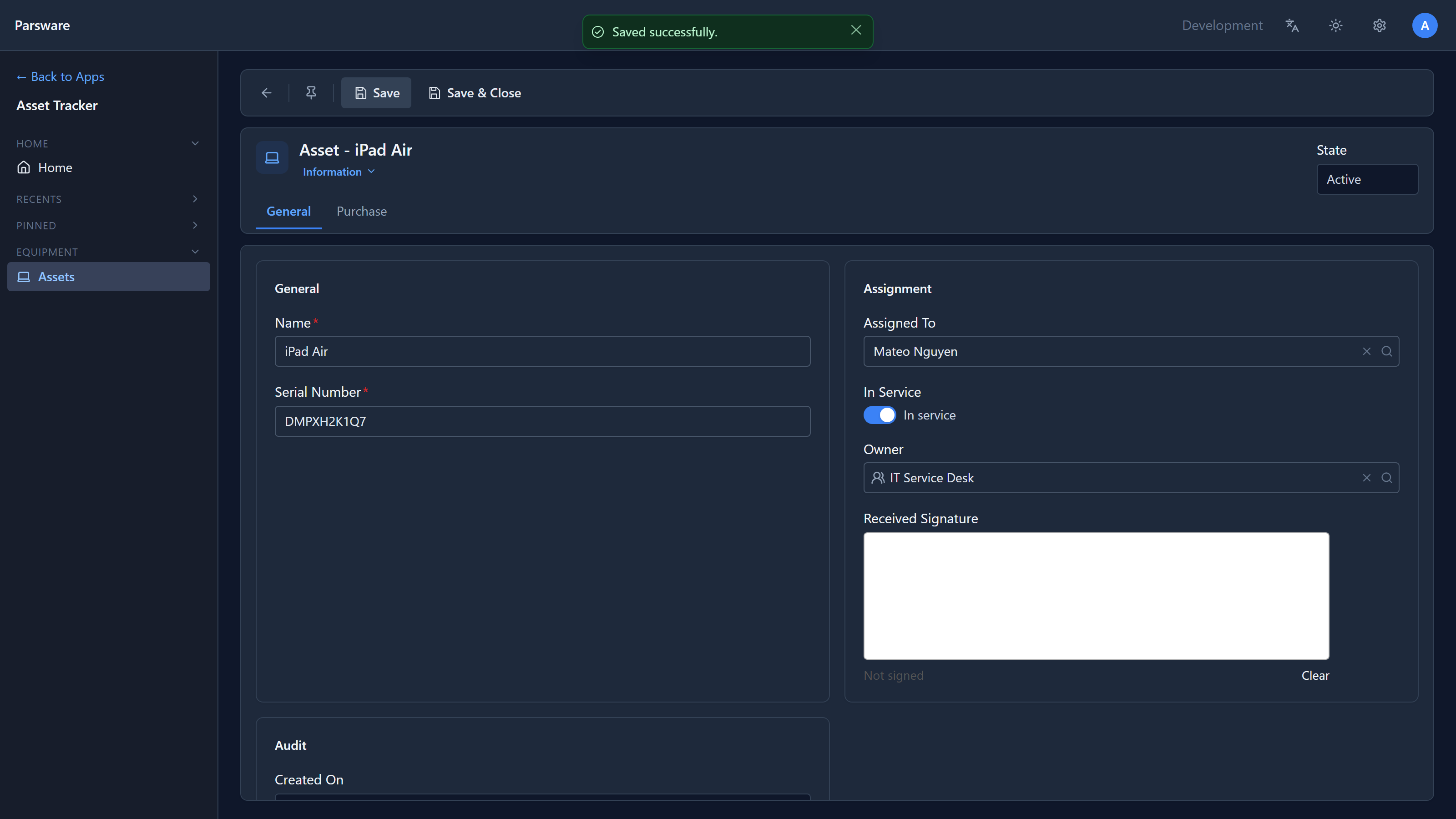Image resolution: width=1456 pixels, height=819 pixels.
Task: Toggle the In service switch
Action: 880,415
